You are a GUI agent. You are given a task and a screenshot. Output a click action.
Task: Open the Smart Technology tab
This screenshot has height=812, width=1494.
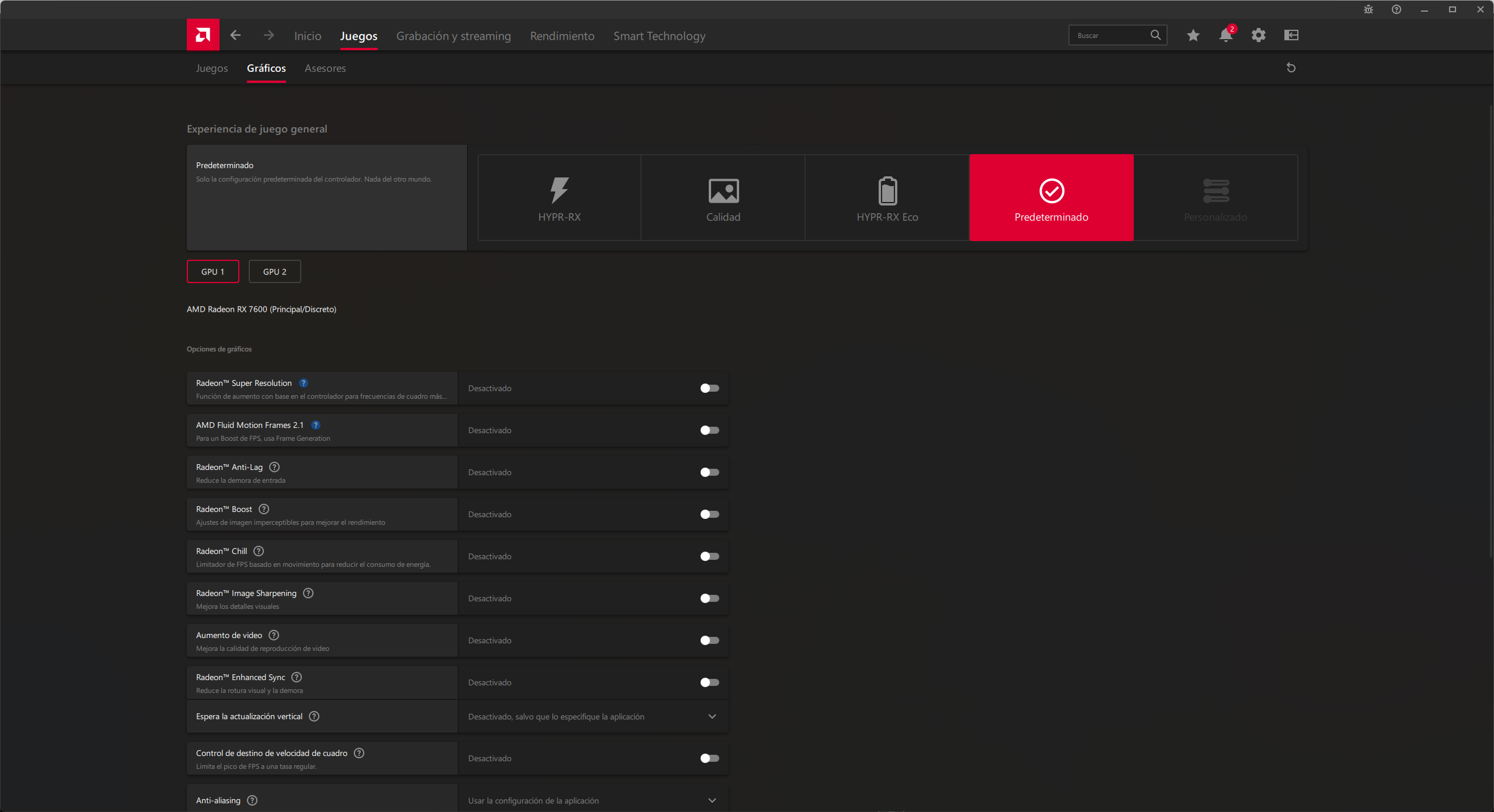659,36
